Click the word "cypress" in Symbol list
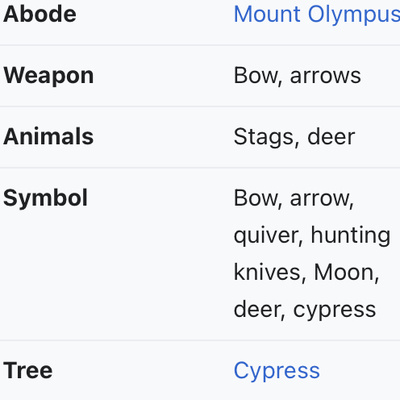Viewport: 400px width, 400px height. click(x=335, y=311)
